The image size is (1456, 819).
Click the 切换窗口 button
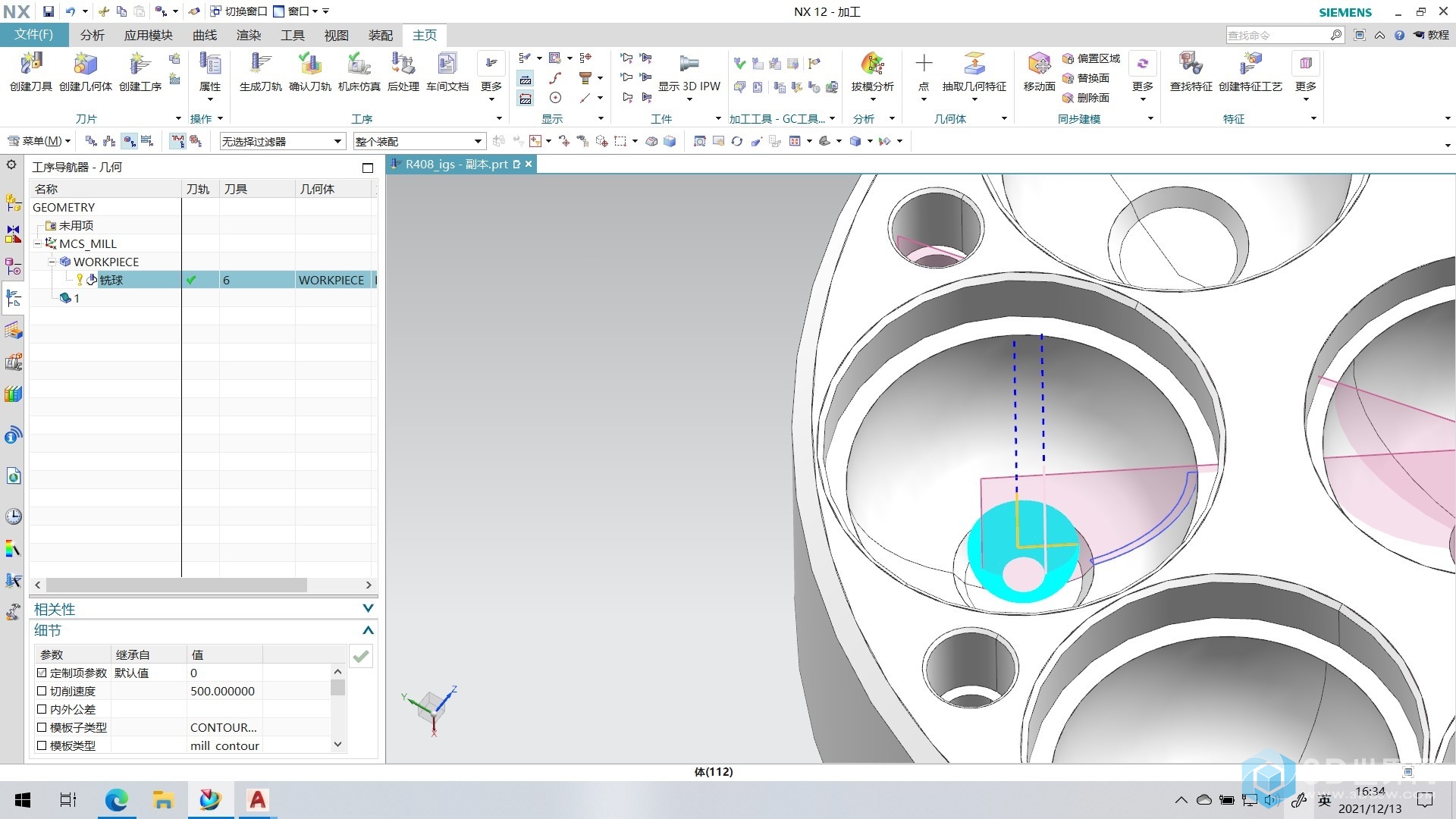(x=239, y=11)
